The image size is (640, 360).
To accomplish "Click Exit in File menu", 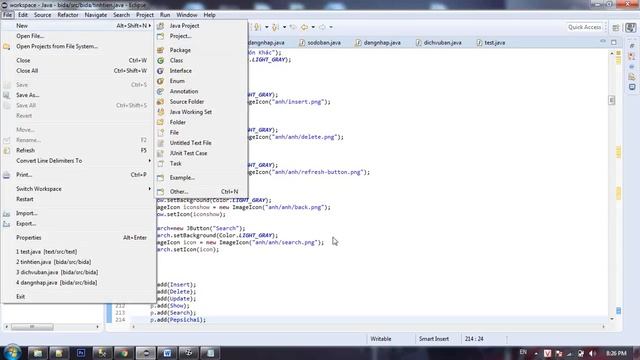I will click(x=20, y=297).
